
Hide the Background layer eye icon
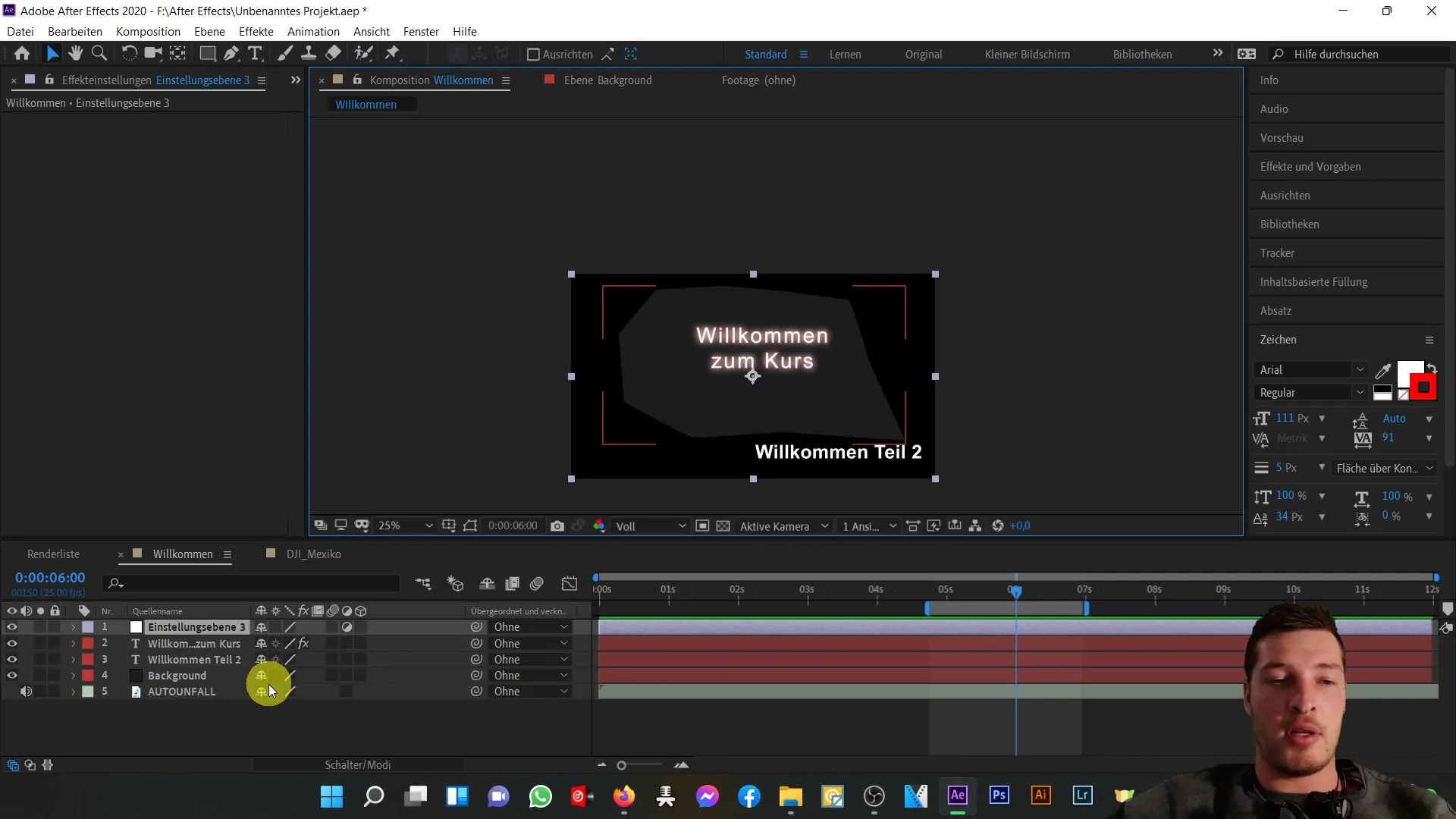[x=11, y=675]
